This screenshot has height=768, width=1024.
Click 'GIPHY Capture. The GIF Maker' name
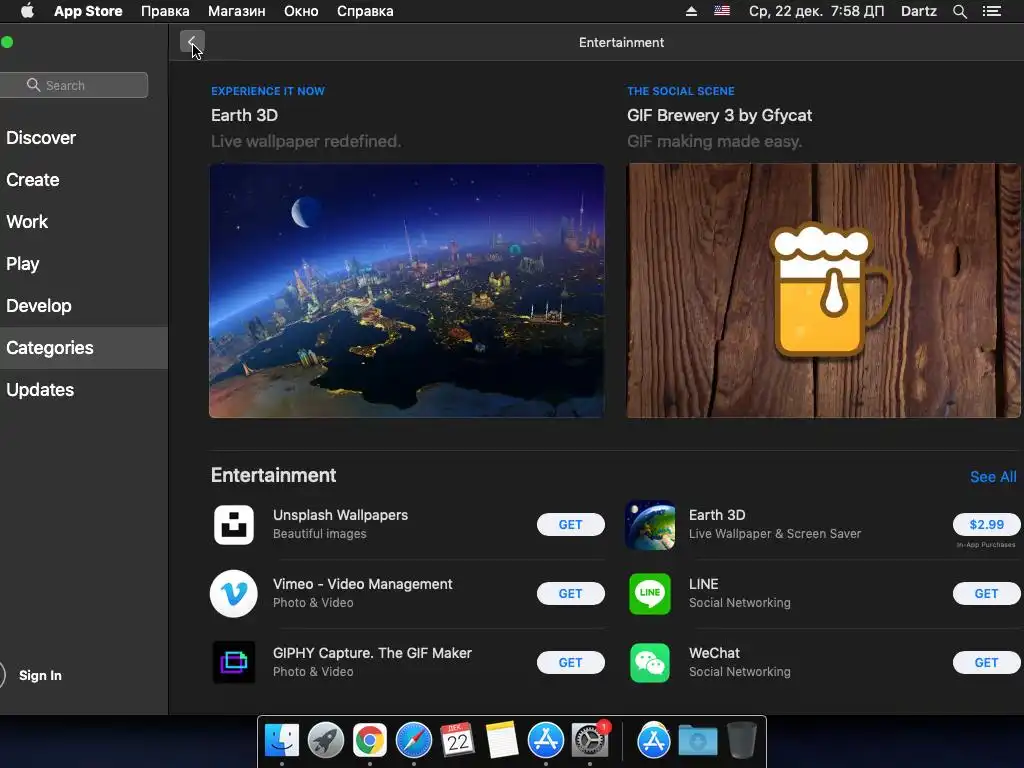(x=372, y=653)
